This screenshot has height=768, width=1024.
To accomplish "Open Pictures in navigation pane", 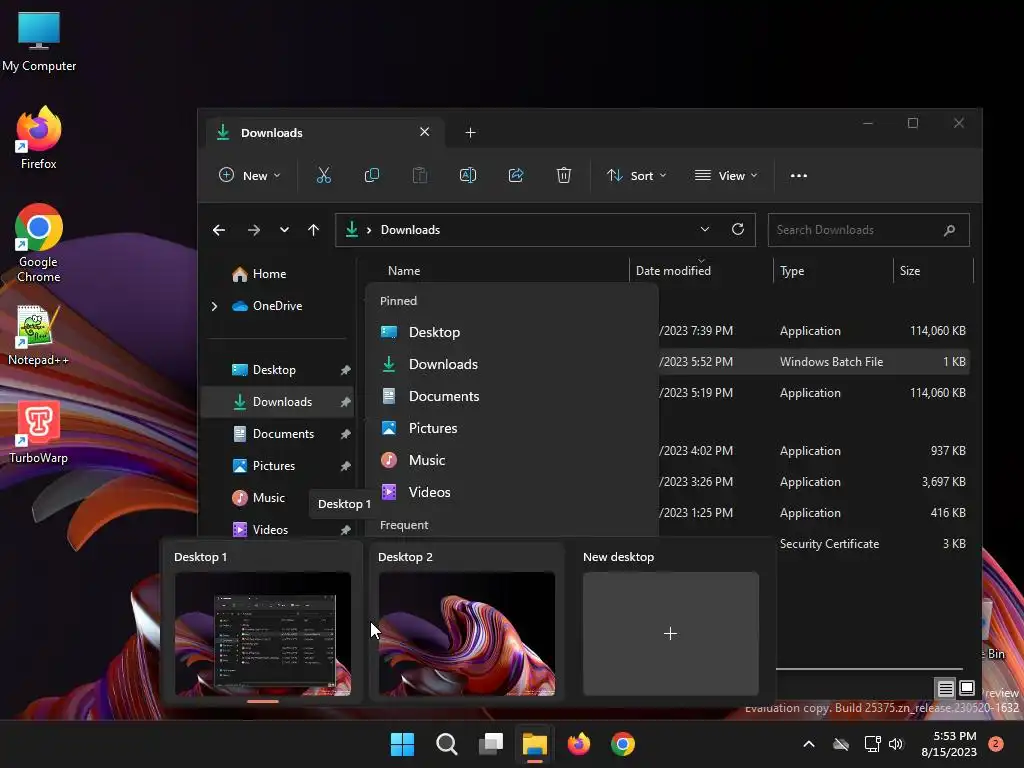I will pos(274,466).
